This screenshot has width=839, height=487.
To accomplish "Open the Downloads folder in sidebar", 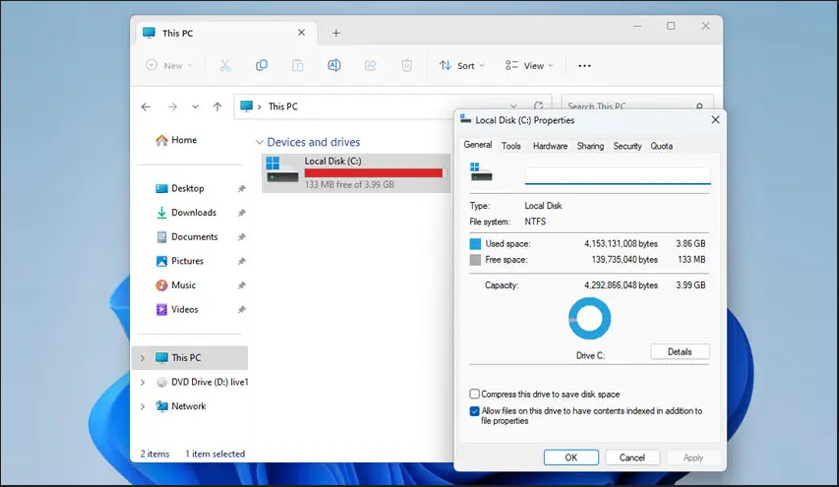I will point(192,213).
